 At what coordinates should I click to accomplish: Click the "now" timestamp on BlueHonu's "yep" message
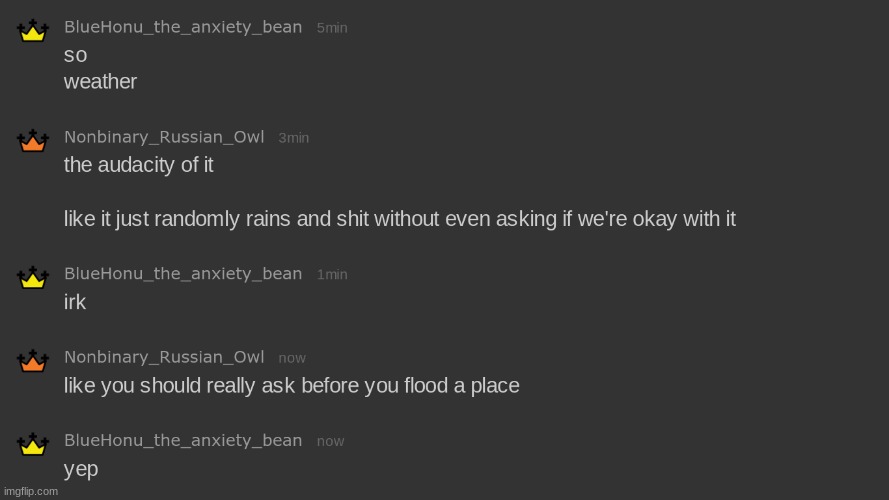(330, 442)
